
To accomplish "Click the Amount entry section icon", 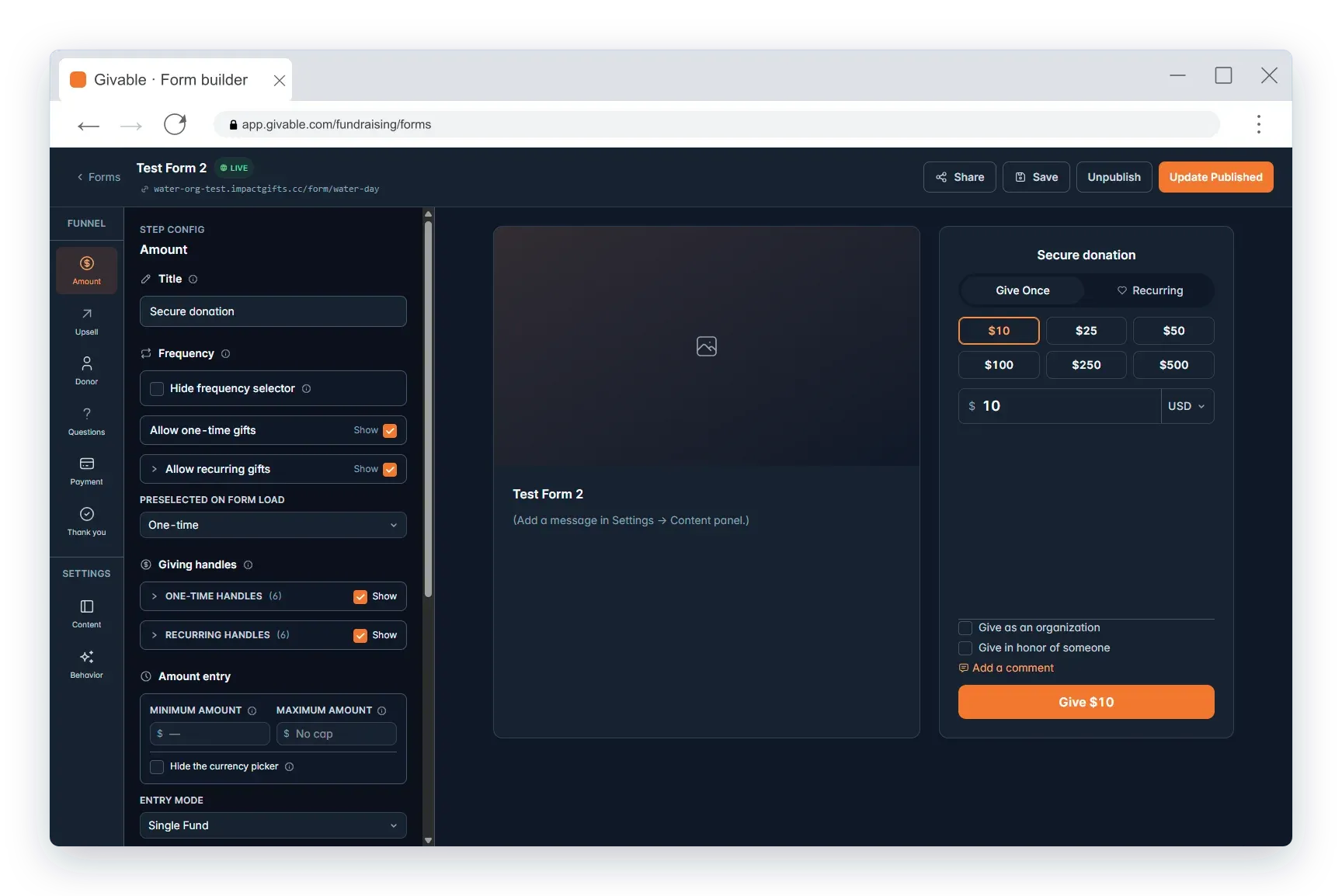I will [x=146, y=677].
